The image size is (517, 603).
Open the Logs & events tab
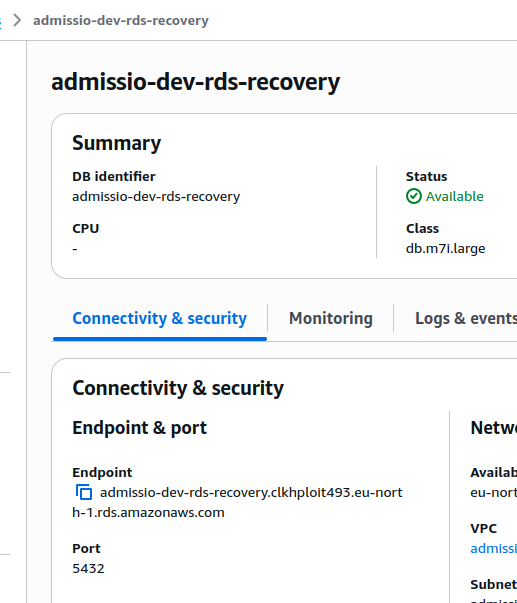pos(466,318)
